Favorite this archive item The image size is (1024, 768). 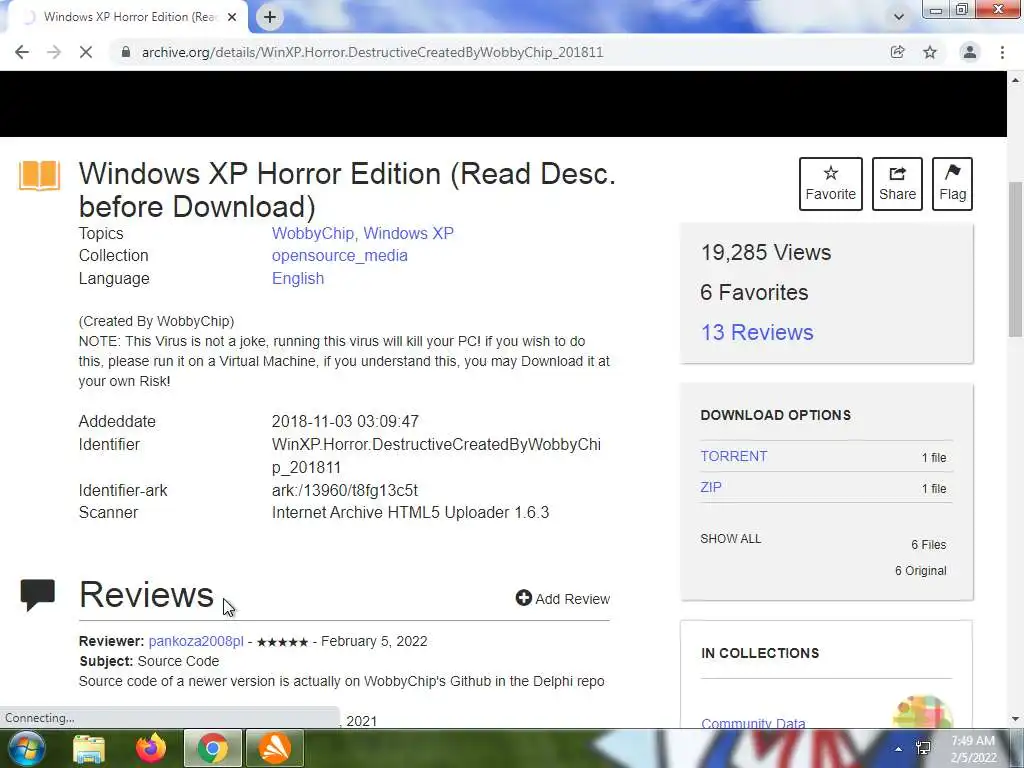pyautogui.click(x=831, y=184)
